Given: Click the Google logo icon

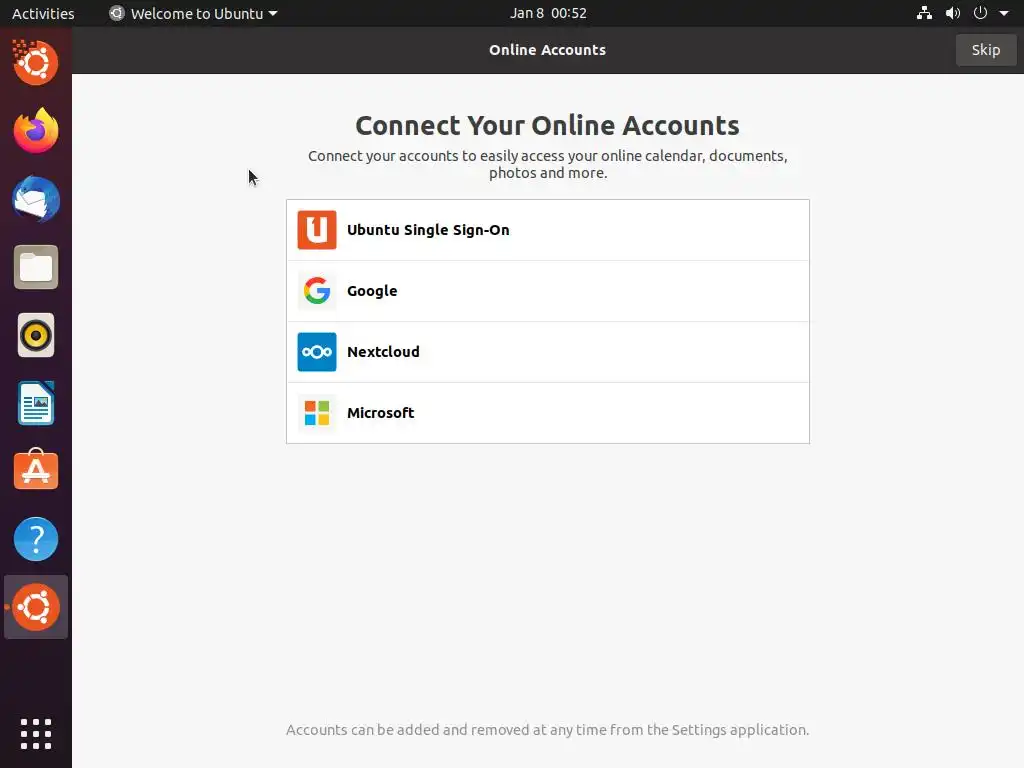Looking at the screenshot, I should tap(317, 291).
